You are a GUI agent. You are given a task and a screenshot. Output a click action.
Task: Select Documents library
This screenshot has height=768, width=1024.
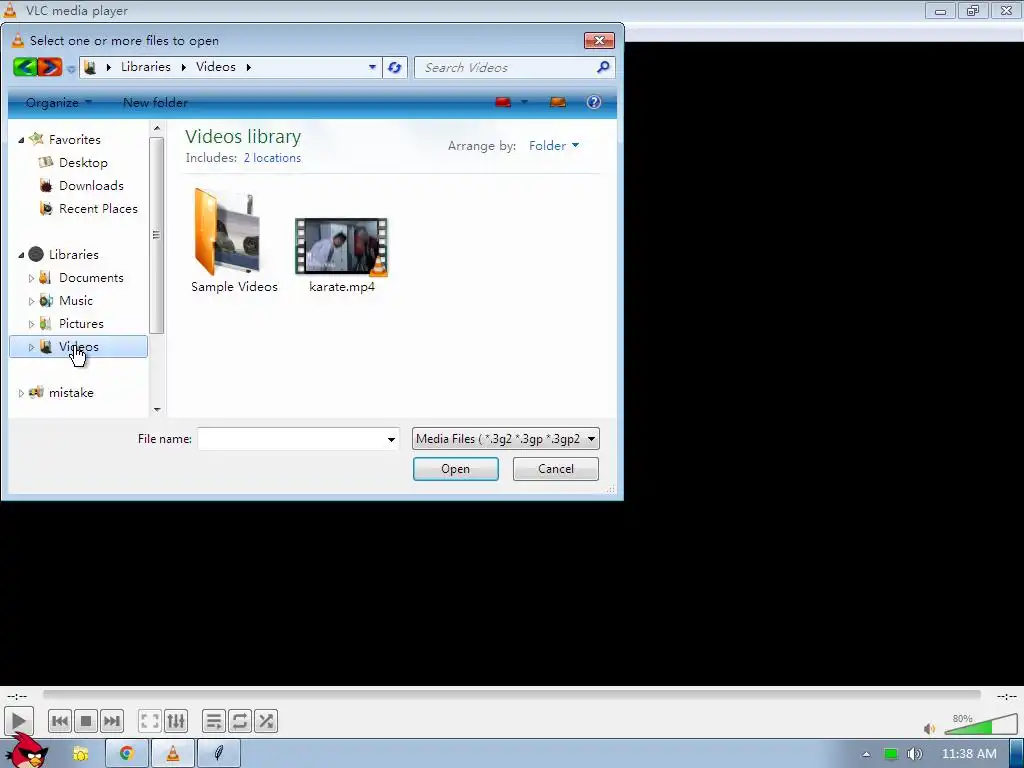click(91, 278)
